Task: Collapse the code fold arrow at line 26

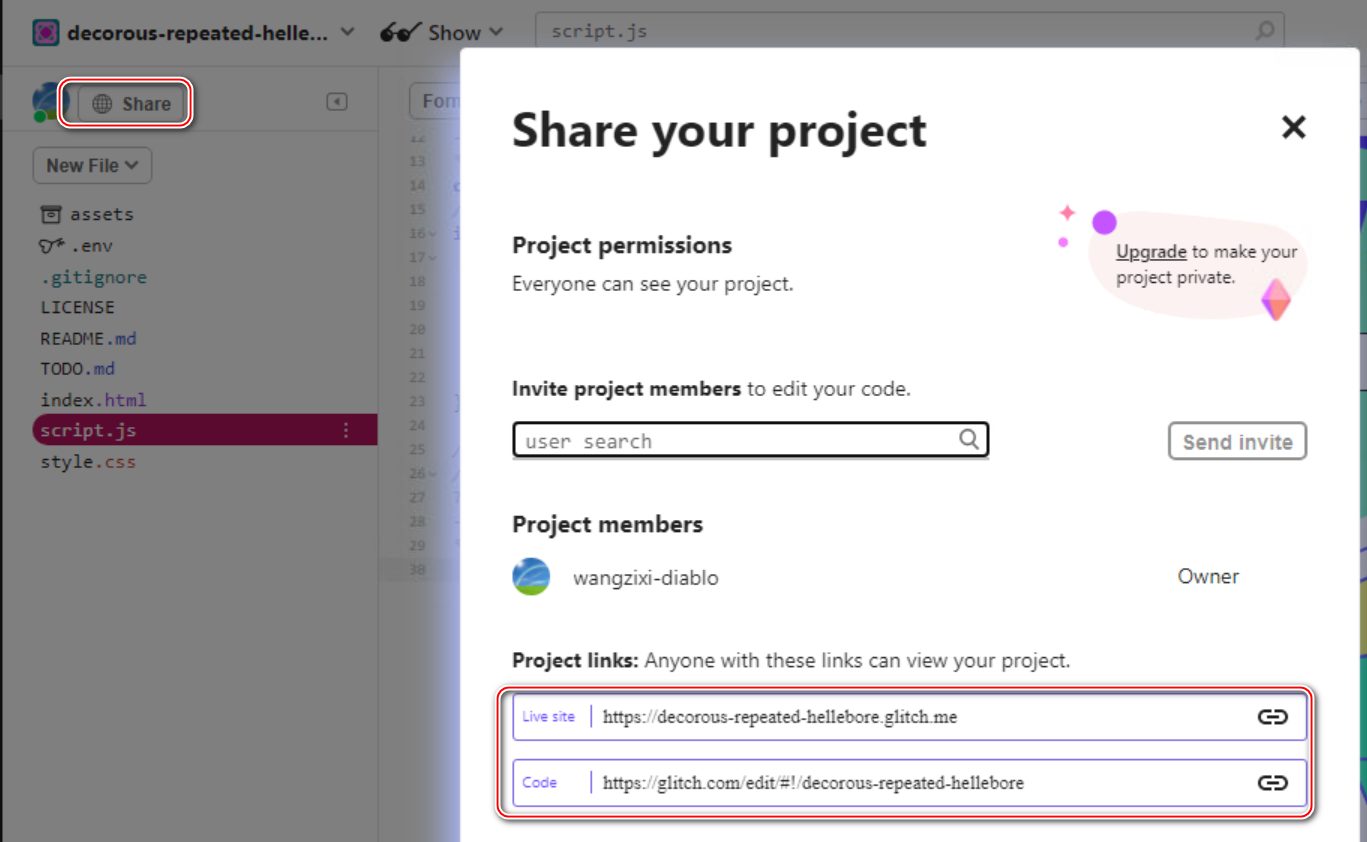Action: [432, 474]
